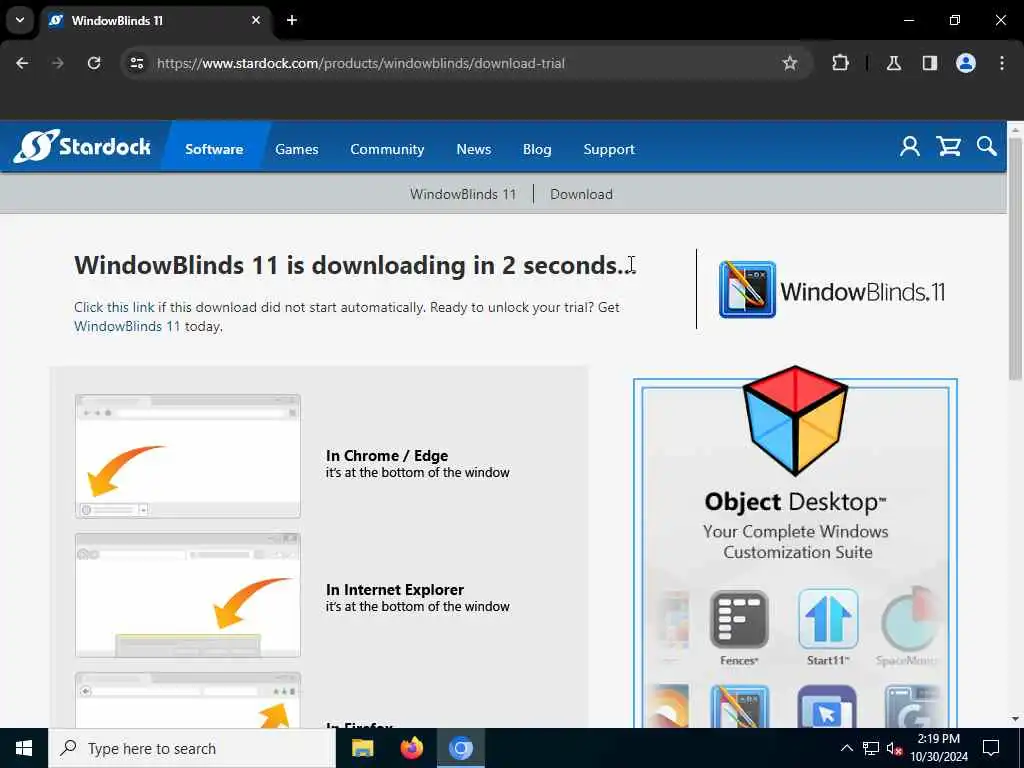The image size is (1024, 768).
Task: Click the Chrome / Edge download thumbnail
Action: point(188,456)
